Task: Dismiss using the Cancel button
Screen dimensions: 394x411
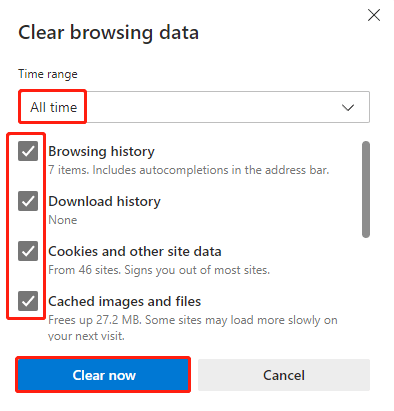Action: point(284,375)
